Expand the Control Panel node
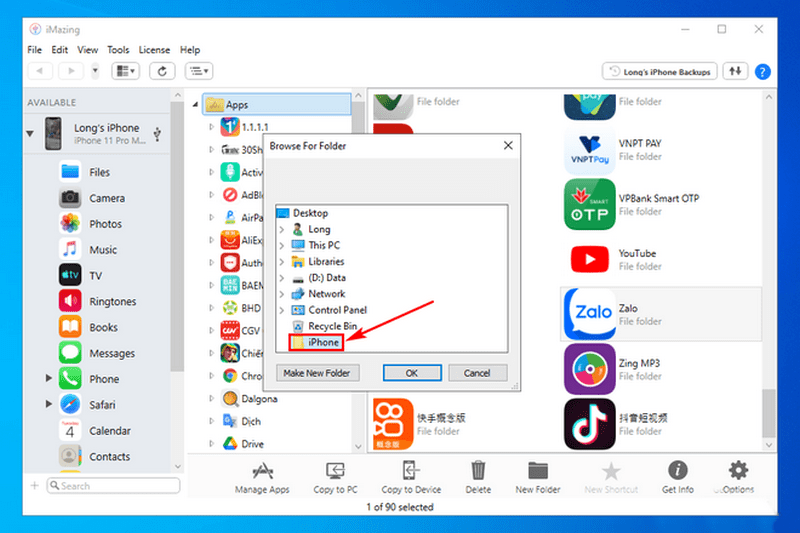 pyautogui.click(x=282, y=310)
